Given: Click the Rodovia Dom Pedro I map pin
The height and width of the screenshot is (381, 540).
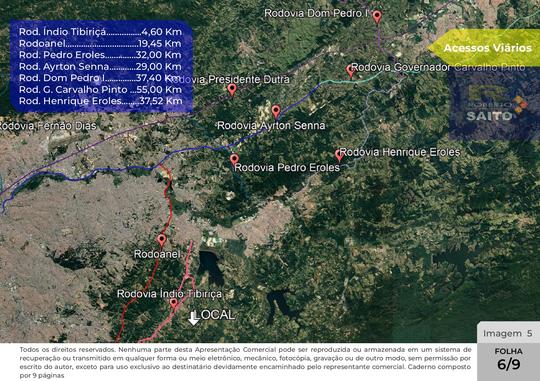Looking at the screenshot, I should 377,17.
